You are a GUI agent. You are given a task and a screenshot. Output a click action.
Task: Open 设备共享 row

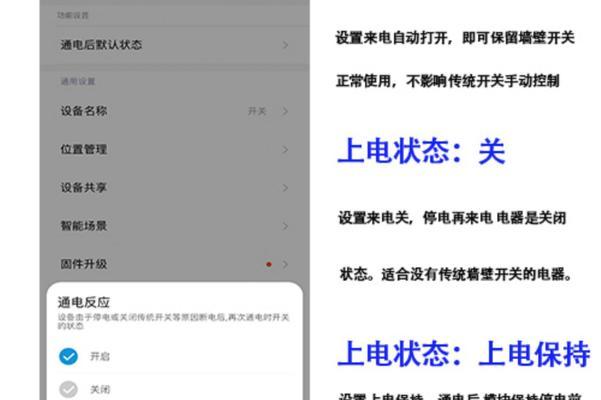click(174, 188)
